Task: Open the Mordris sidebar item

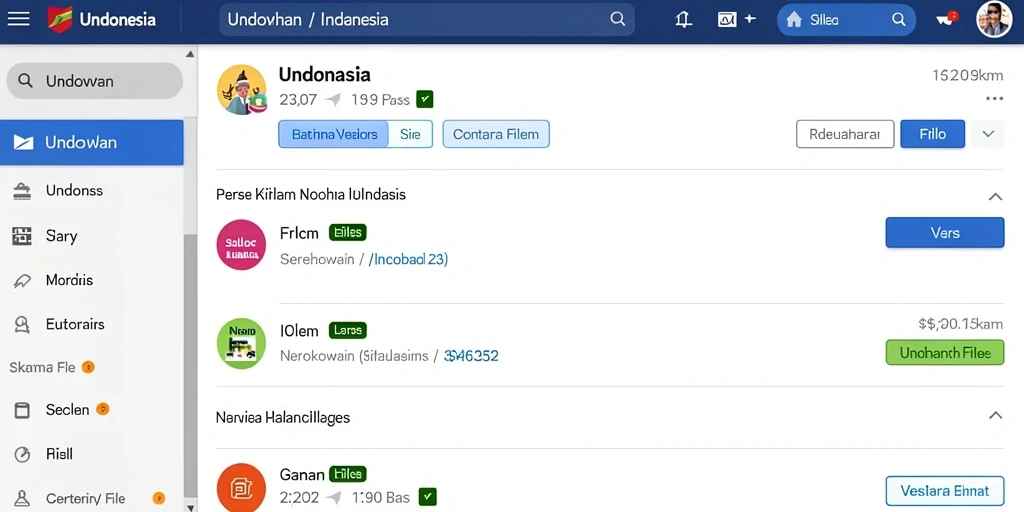Action: [x=91, y=281]
